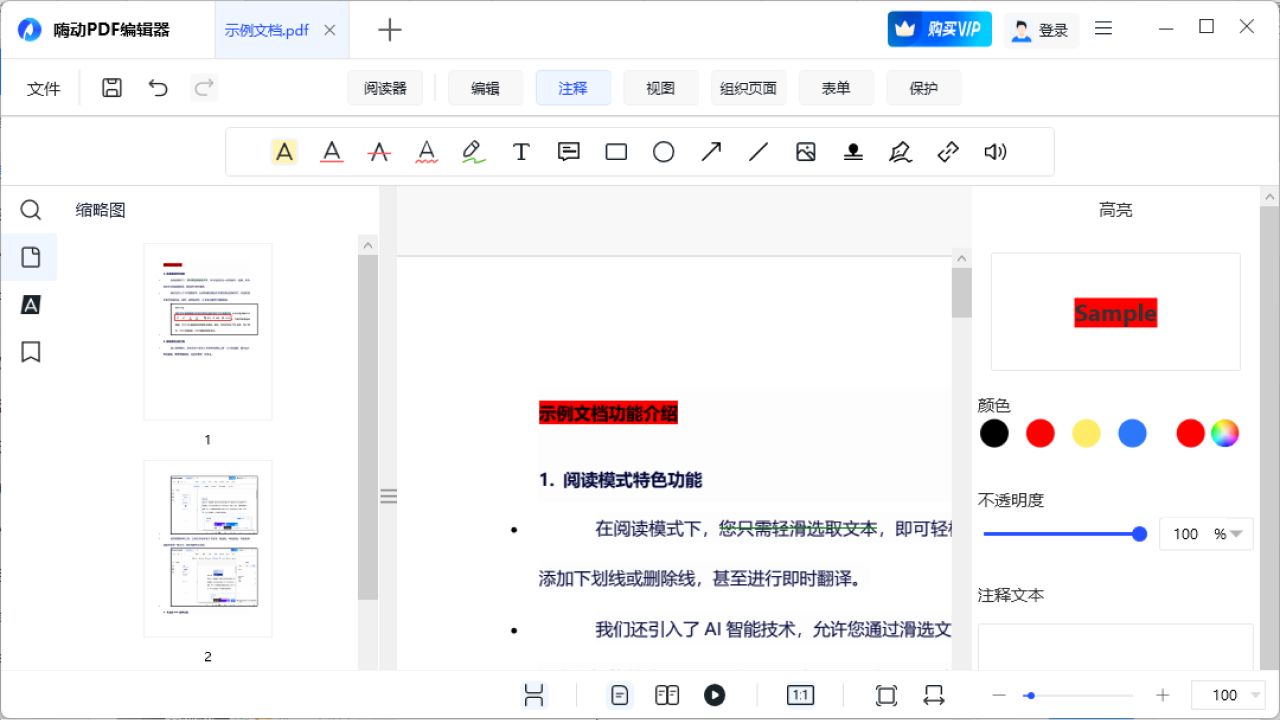Open the bookmarks panel in sidebar

pos(30,352)
